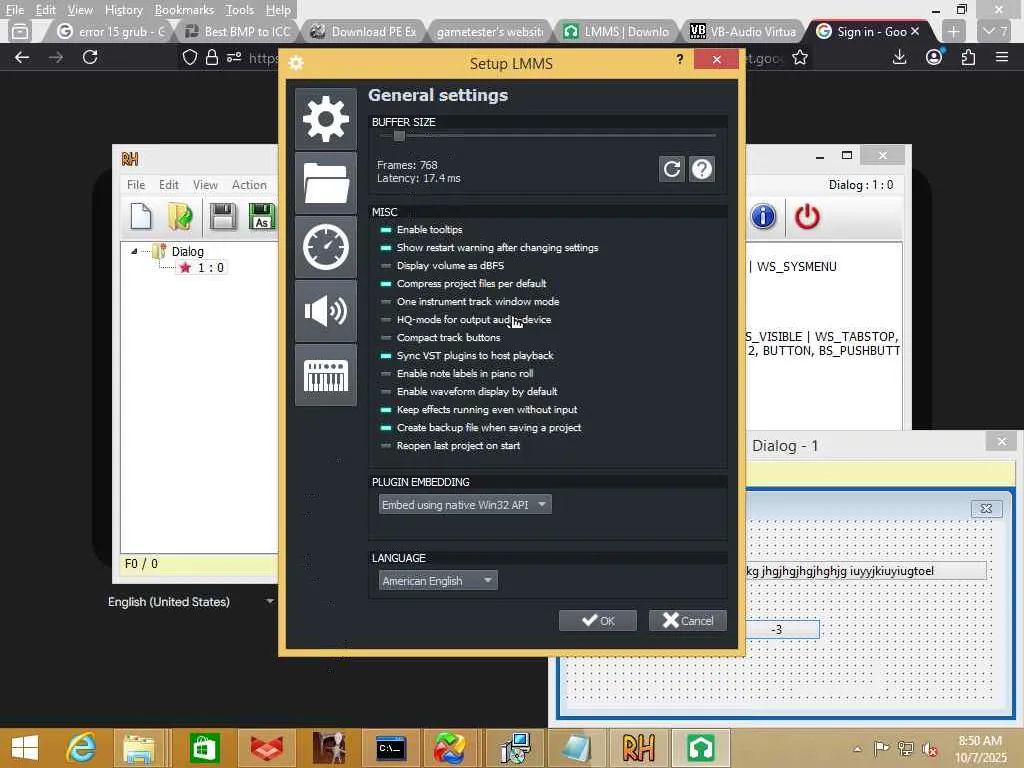Click the Save floppy icon in RH window

point(223,217)
